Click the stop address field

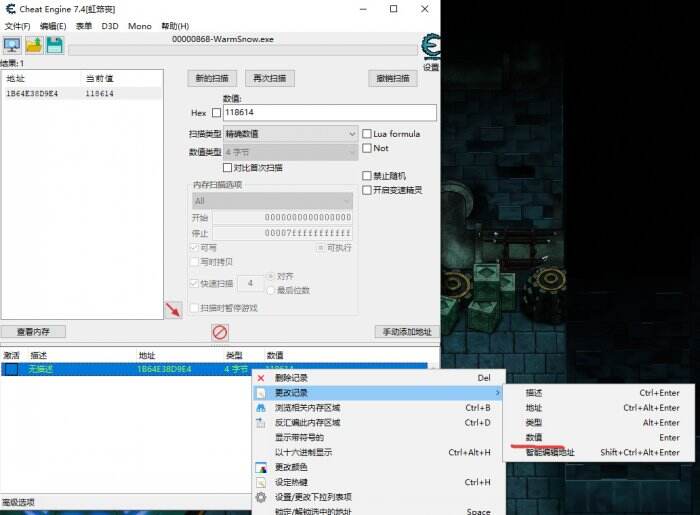pos(283,233)
